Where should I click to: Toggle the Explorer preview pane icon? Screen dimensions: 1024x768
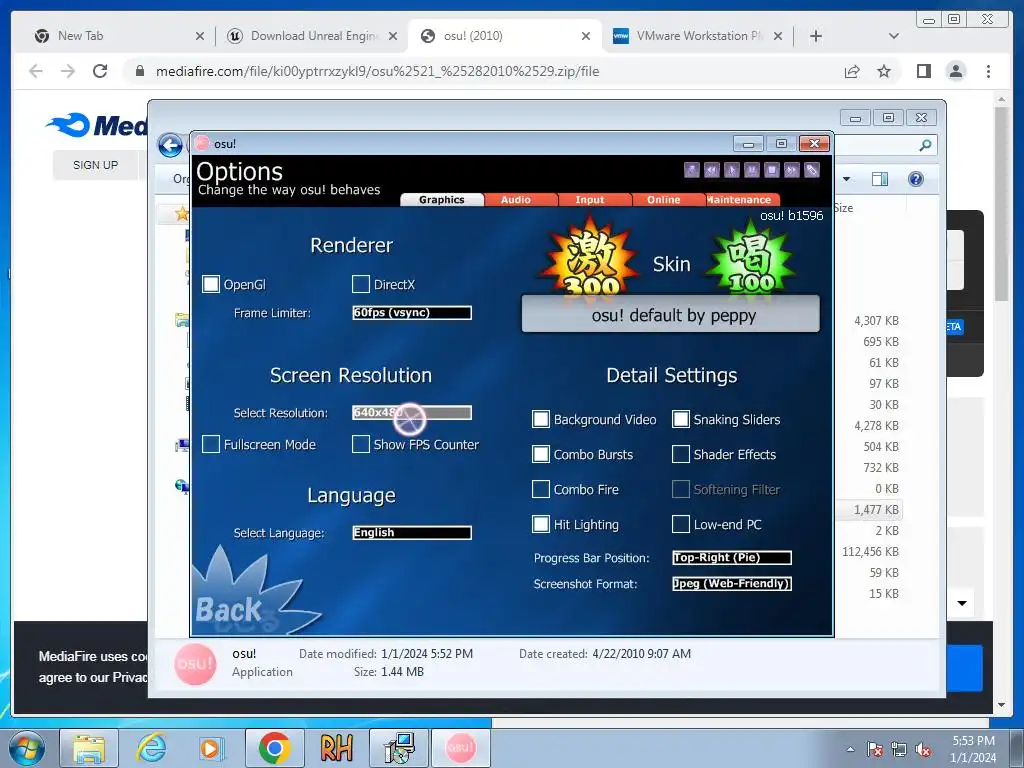[x=880, y=179]
